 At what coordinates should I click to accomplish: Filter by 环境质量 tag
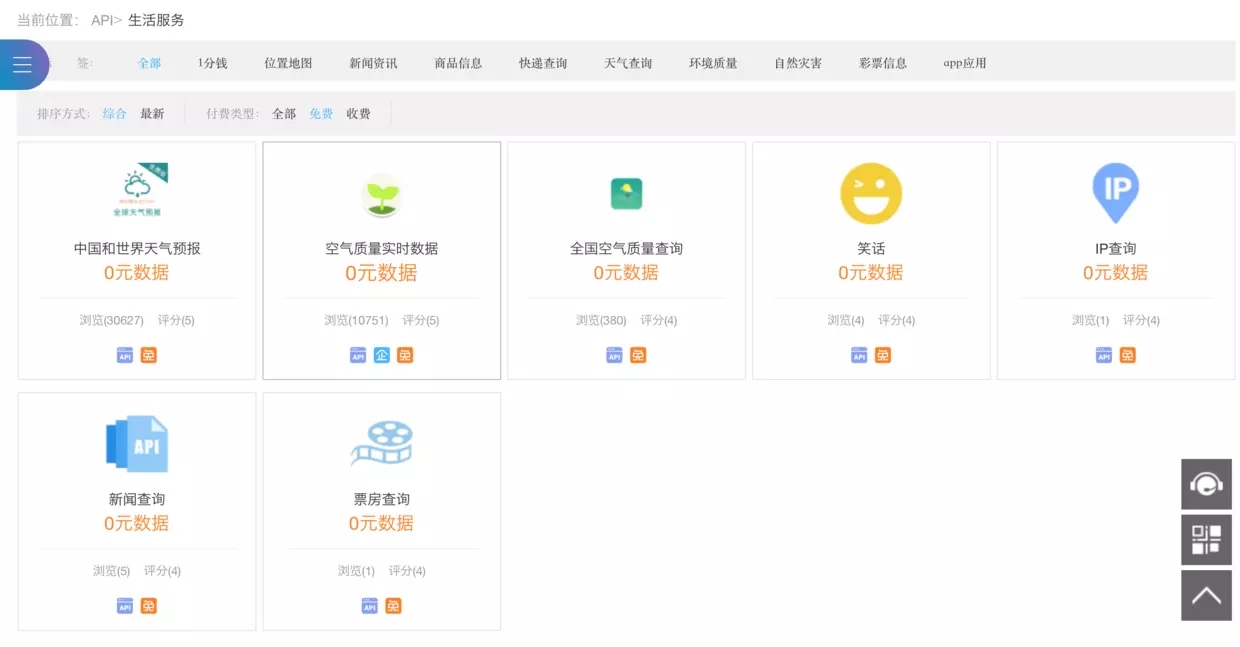coord(713,63)
